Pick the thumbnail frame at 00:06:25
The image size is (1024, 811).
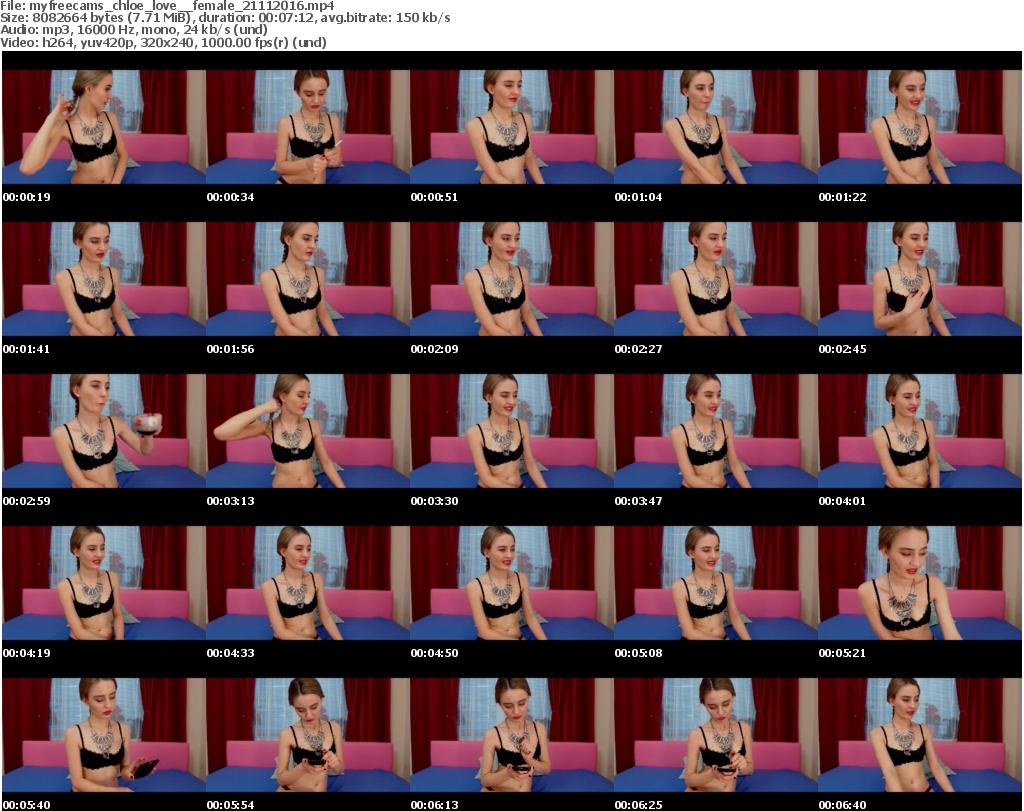click(x=716, y=735)
